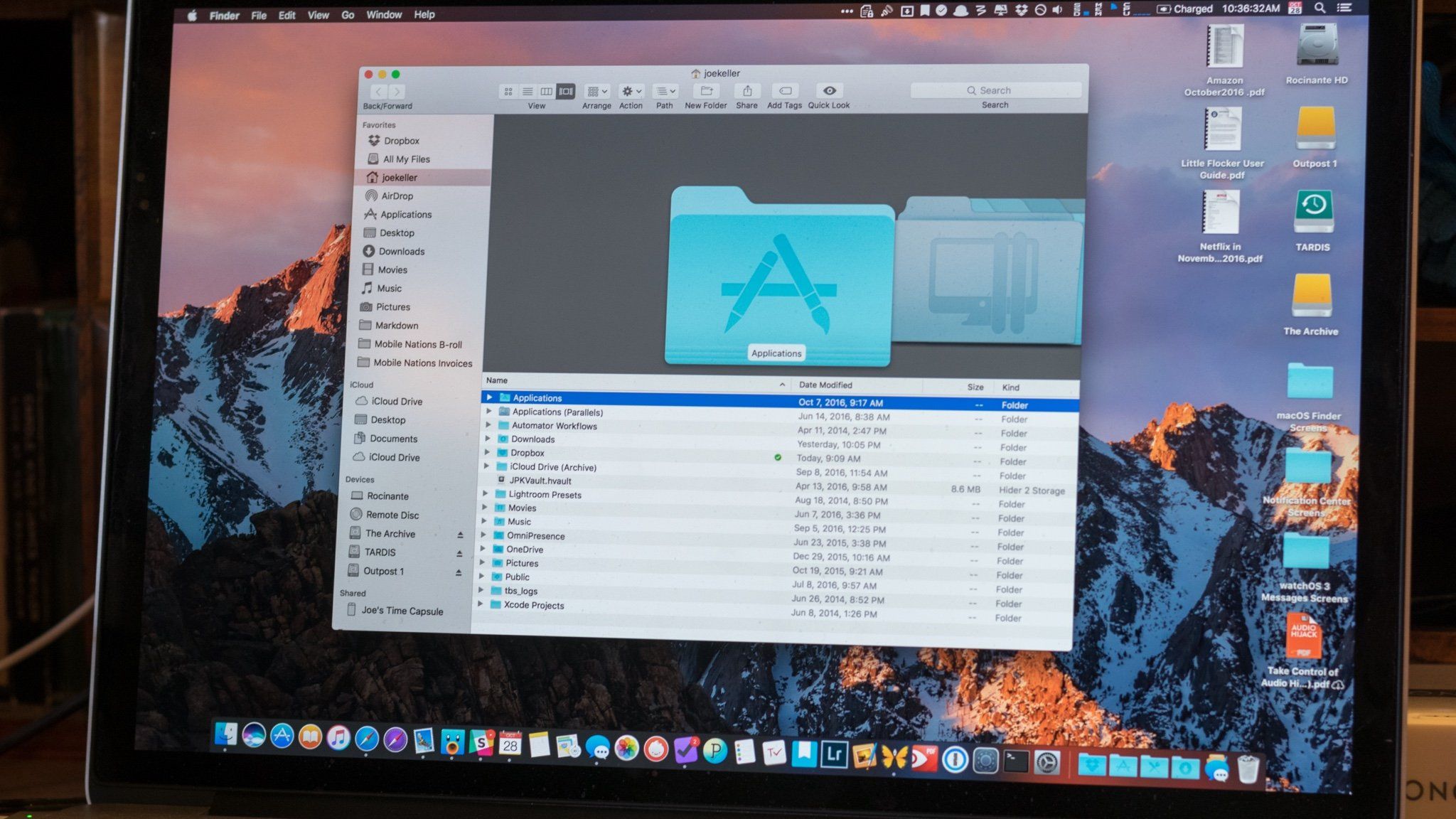The height and width of the screenshot is (819, 1456).
Task: Switch to icon view mode
Action: tap(508, 92)
